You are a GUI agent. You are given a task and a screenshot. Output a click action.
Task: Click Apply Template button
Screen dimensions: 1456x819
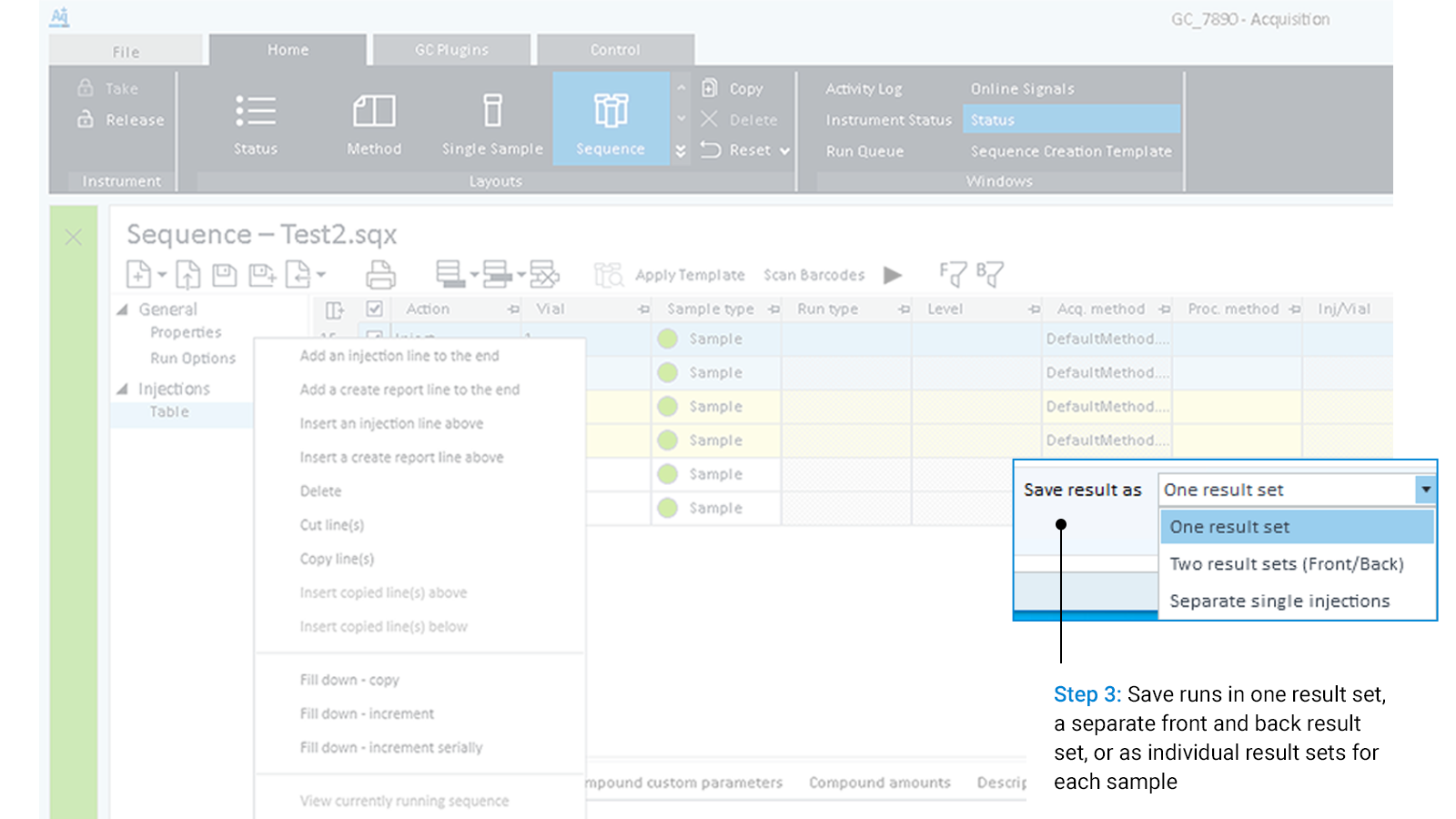(x=690, y=275)
